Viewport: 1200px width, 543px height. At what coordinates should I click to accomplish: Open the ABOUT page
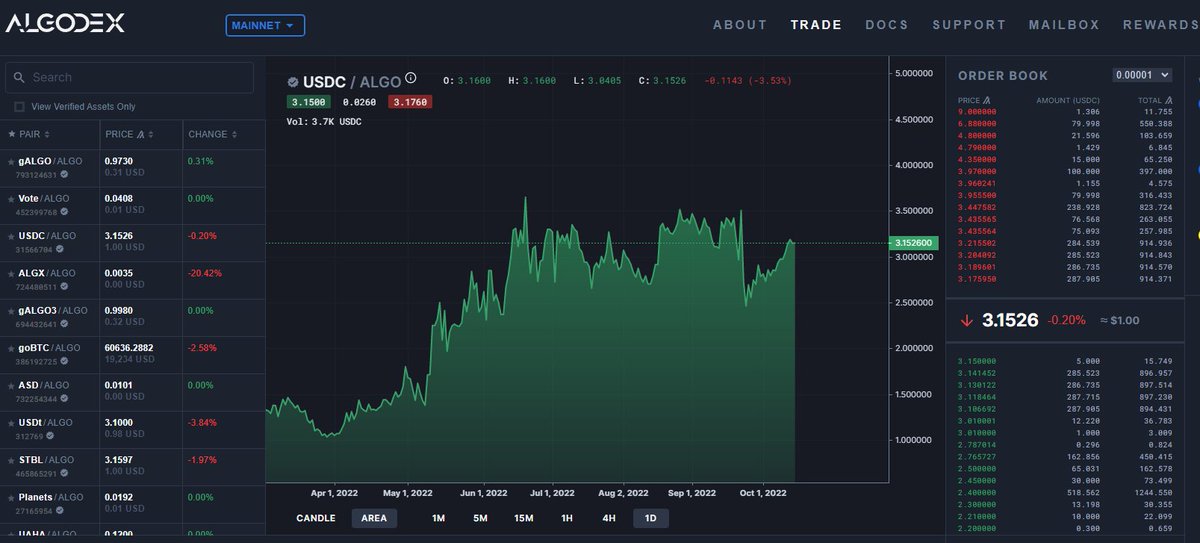pos(740,25)
